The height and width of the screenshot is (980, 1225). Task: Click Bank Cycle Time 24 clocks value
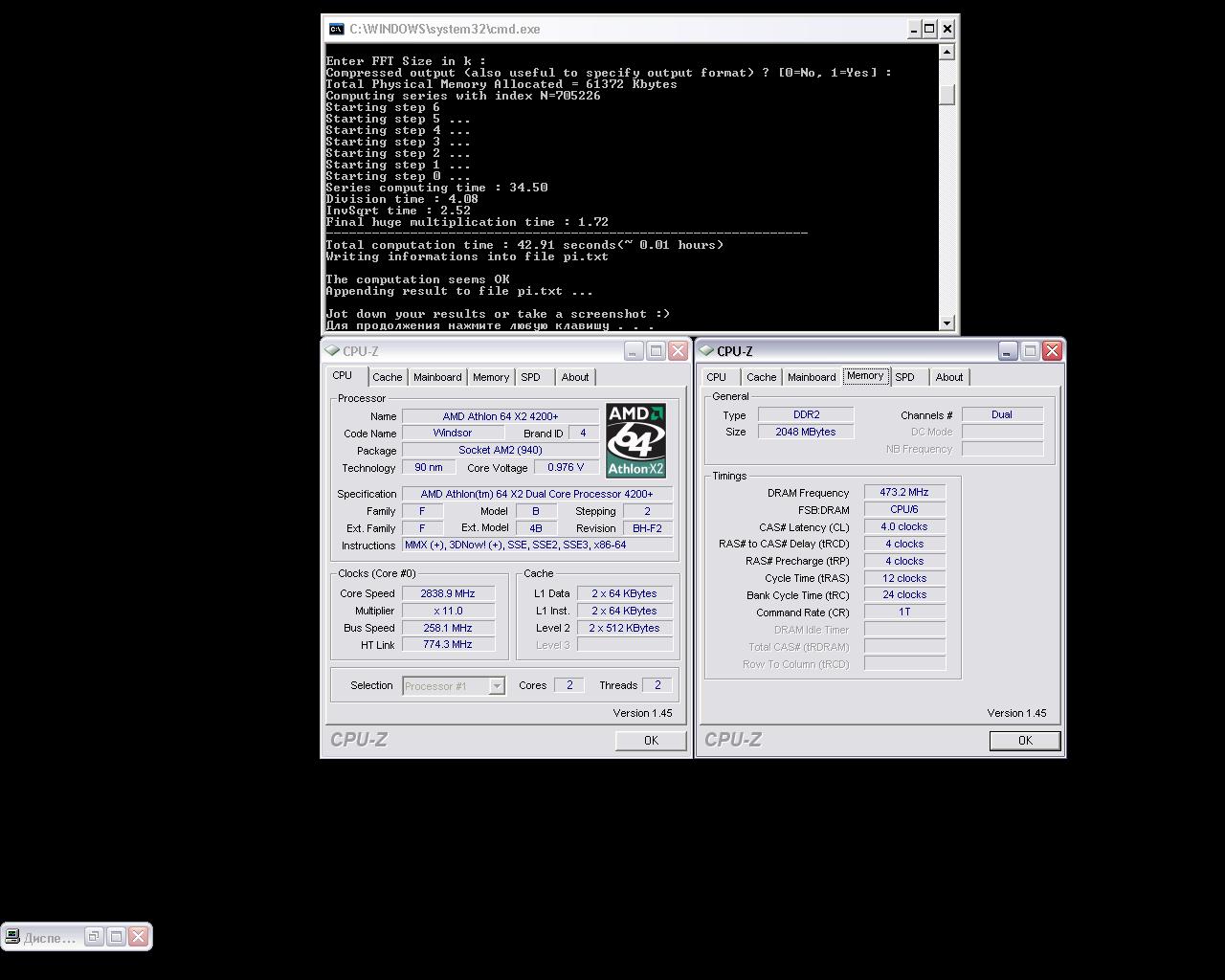[904, 594]
